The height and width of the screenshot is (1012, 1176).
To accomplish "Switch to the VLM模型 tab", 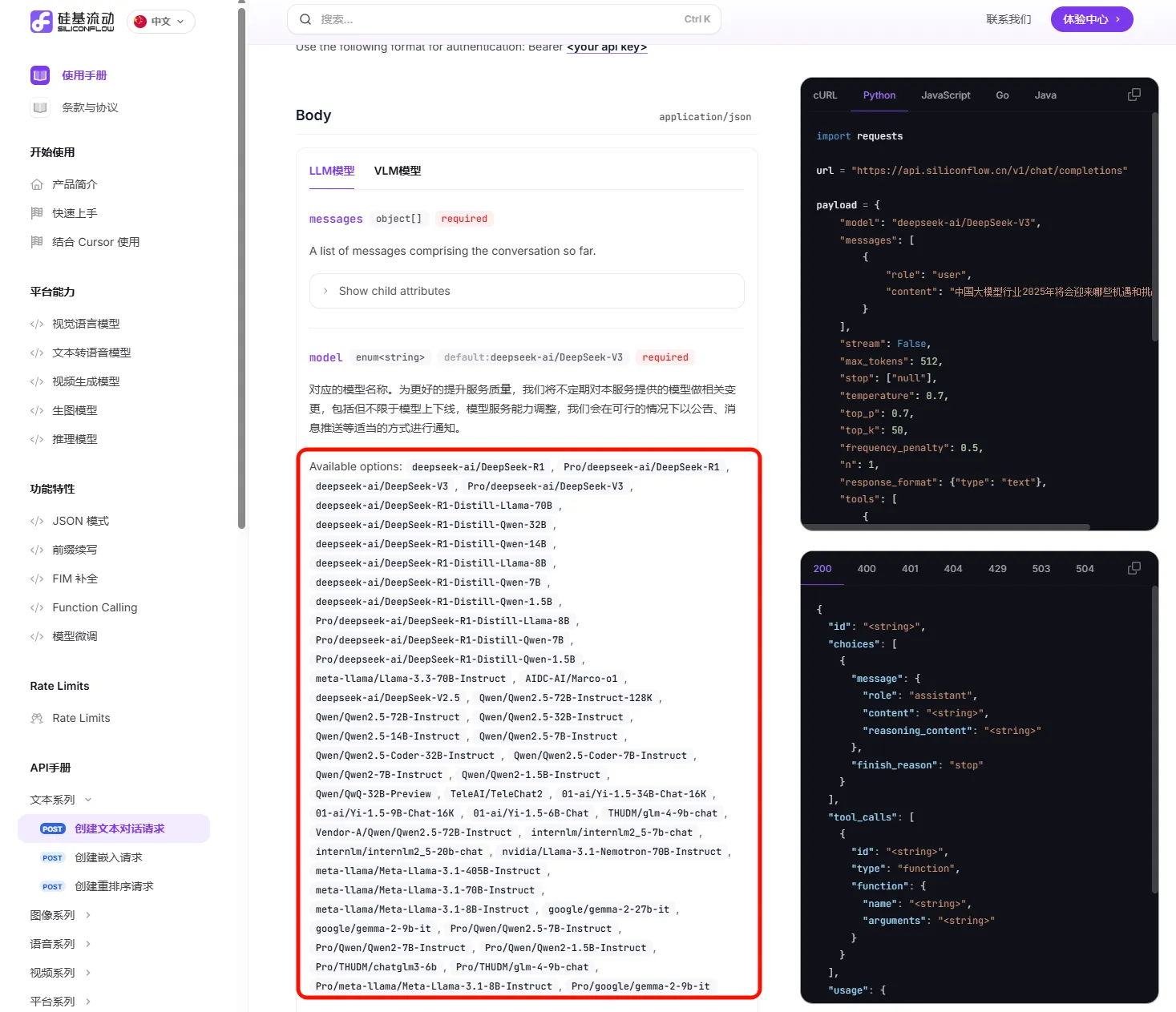I will pyautogui.click(x=398, y=171).
